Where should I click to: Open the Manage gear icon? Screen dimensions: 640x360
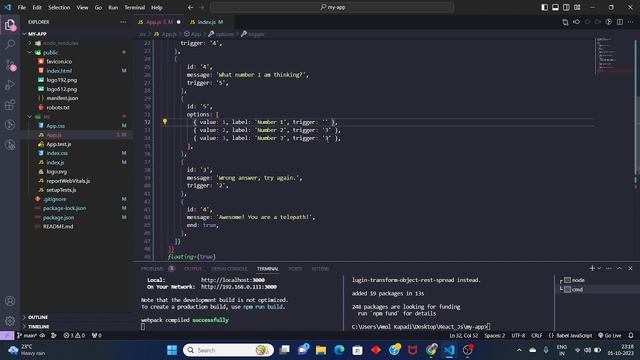[x=10, y=321]
